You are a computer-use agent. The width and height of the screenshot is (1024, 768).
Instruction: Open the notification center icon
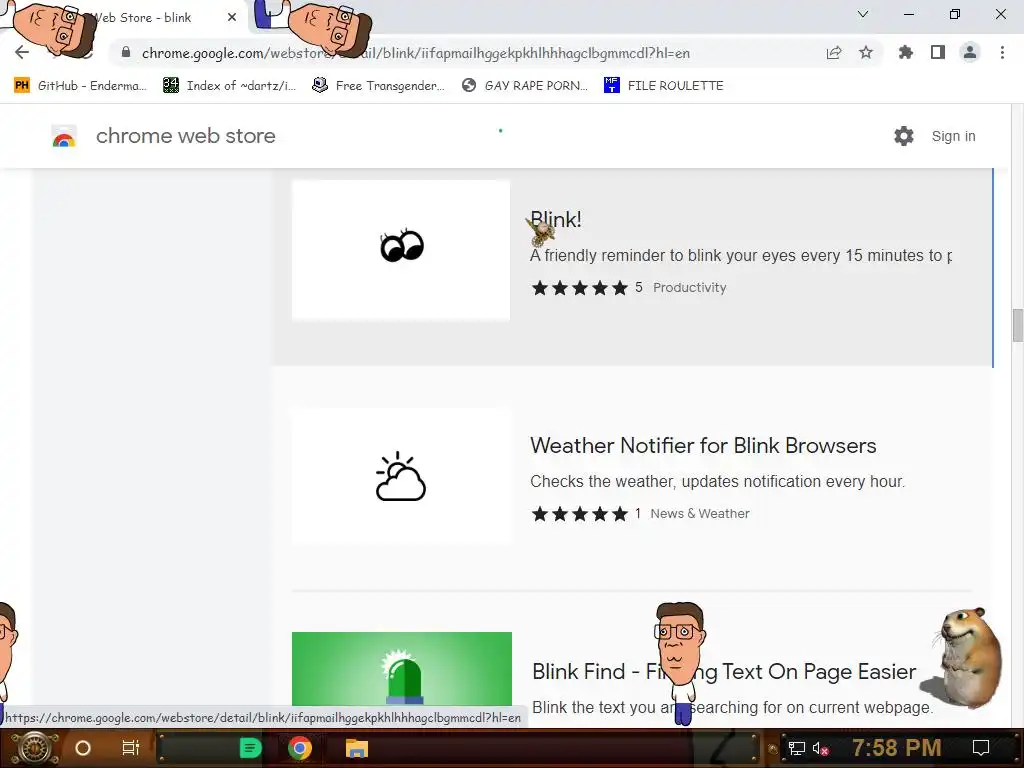(x=981, y=748)
